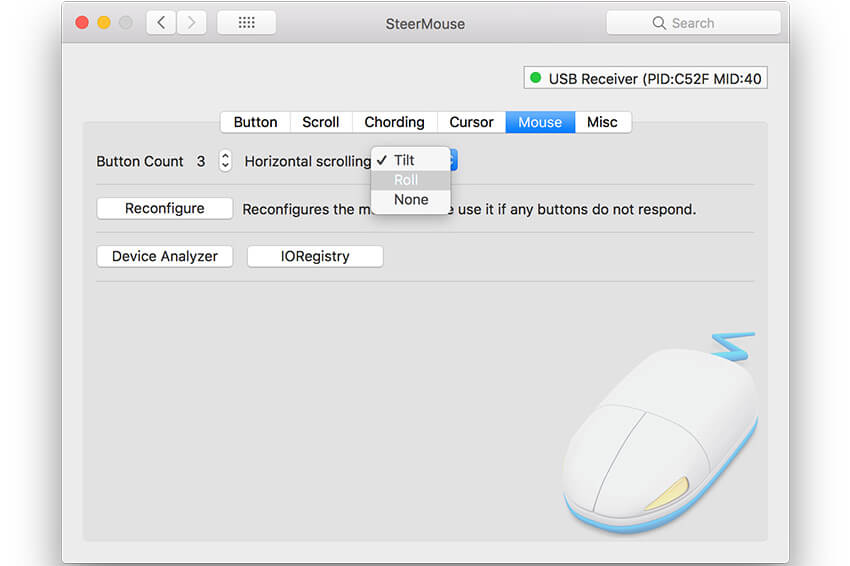The width and height of the screenshot is (850, 566).
Task: Go forward with the right chevron button
Action: [x=191, y=23]
